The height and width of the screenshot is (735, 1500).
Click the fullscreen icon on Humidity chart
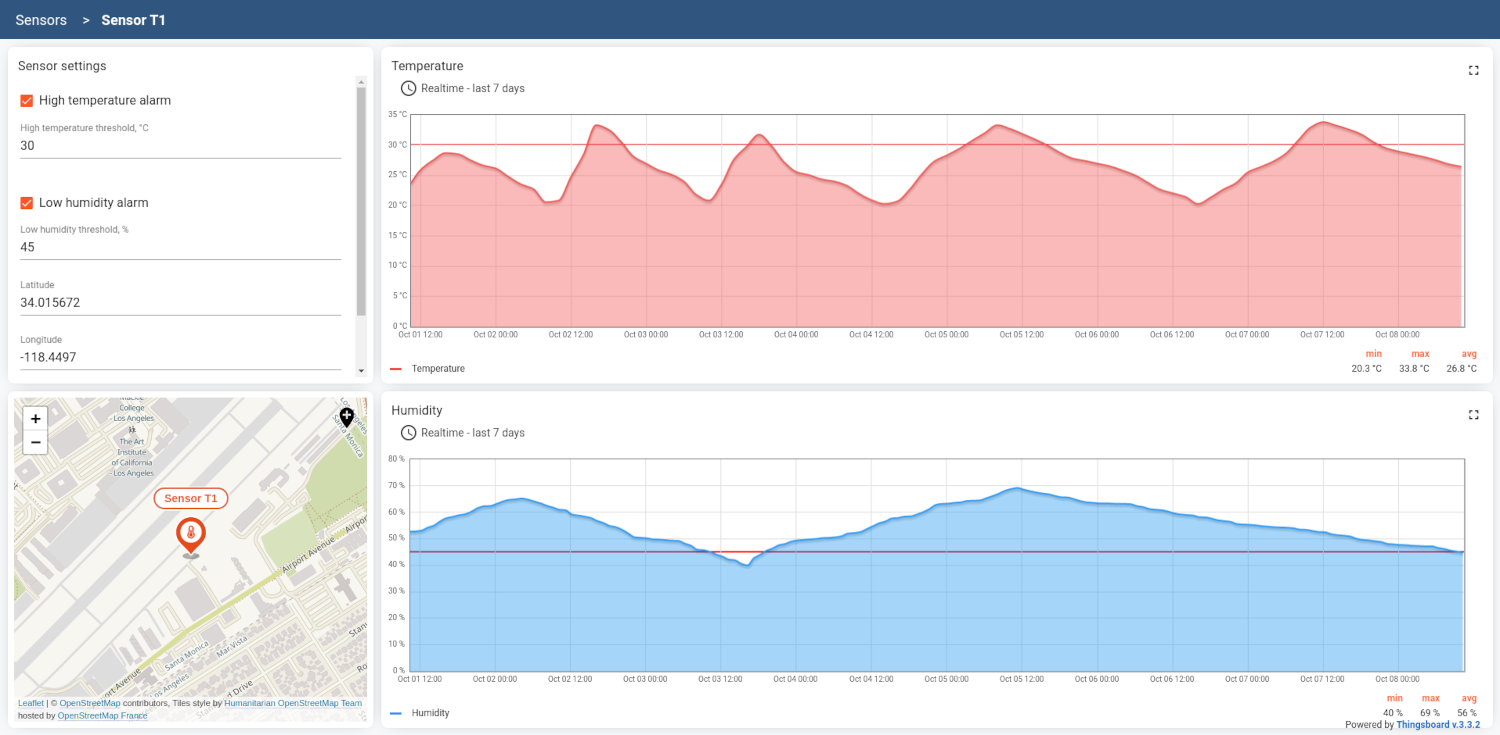click(x=1473, y=414)
